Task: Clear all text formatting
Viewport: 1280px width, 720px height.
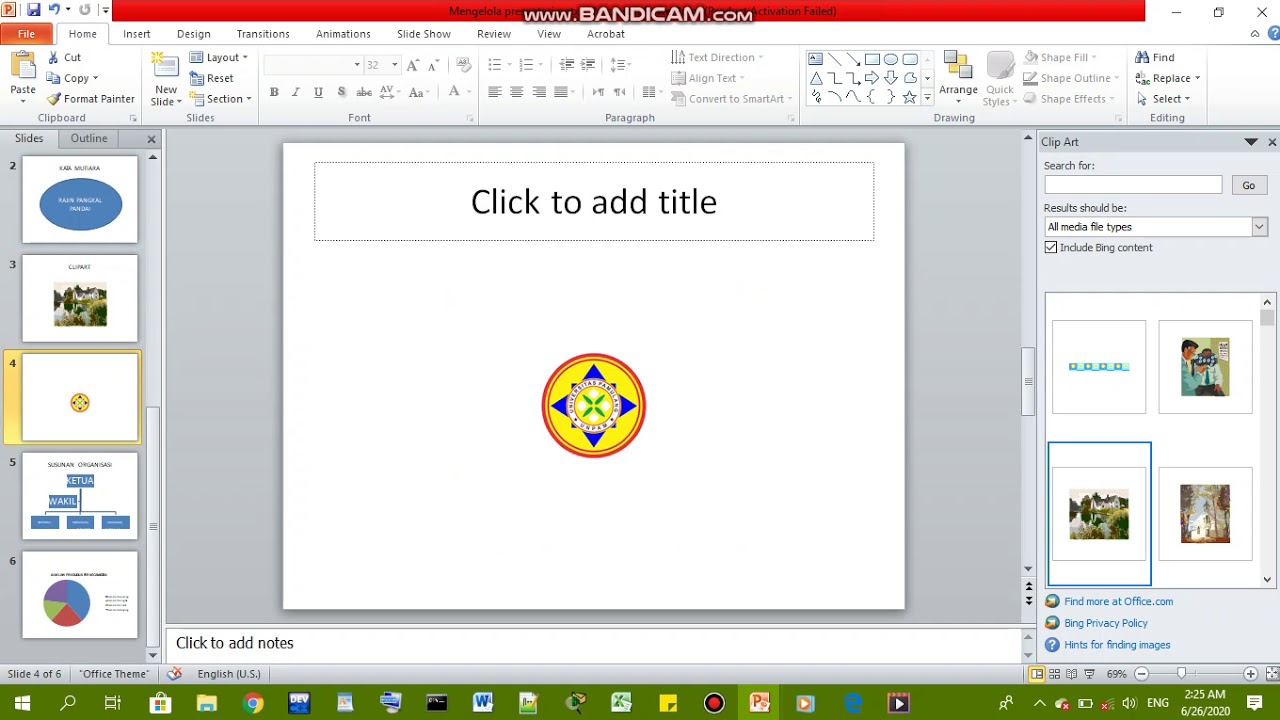Action: tap(463, 65)
